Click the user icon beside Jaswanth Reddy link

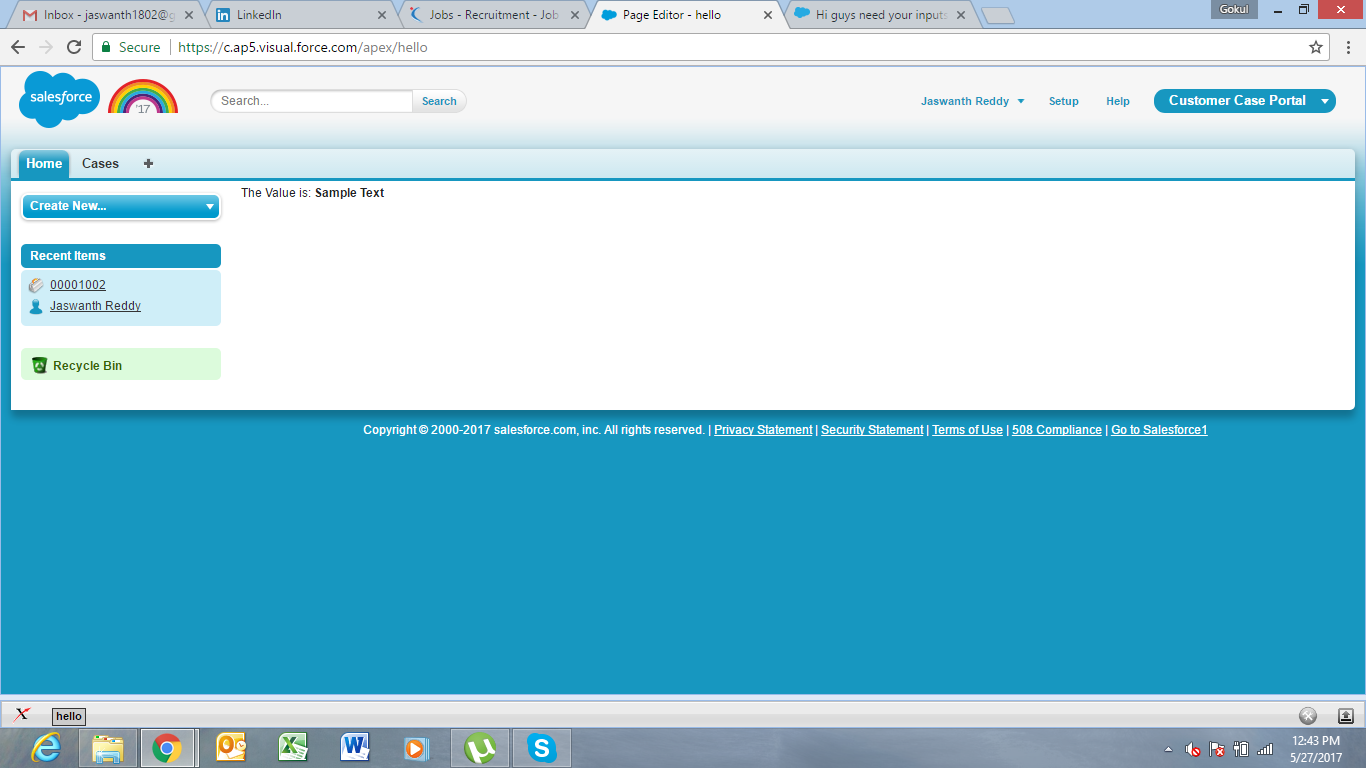coord(36,306)
